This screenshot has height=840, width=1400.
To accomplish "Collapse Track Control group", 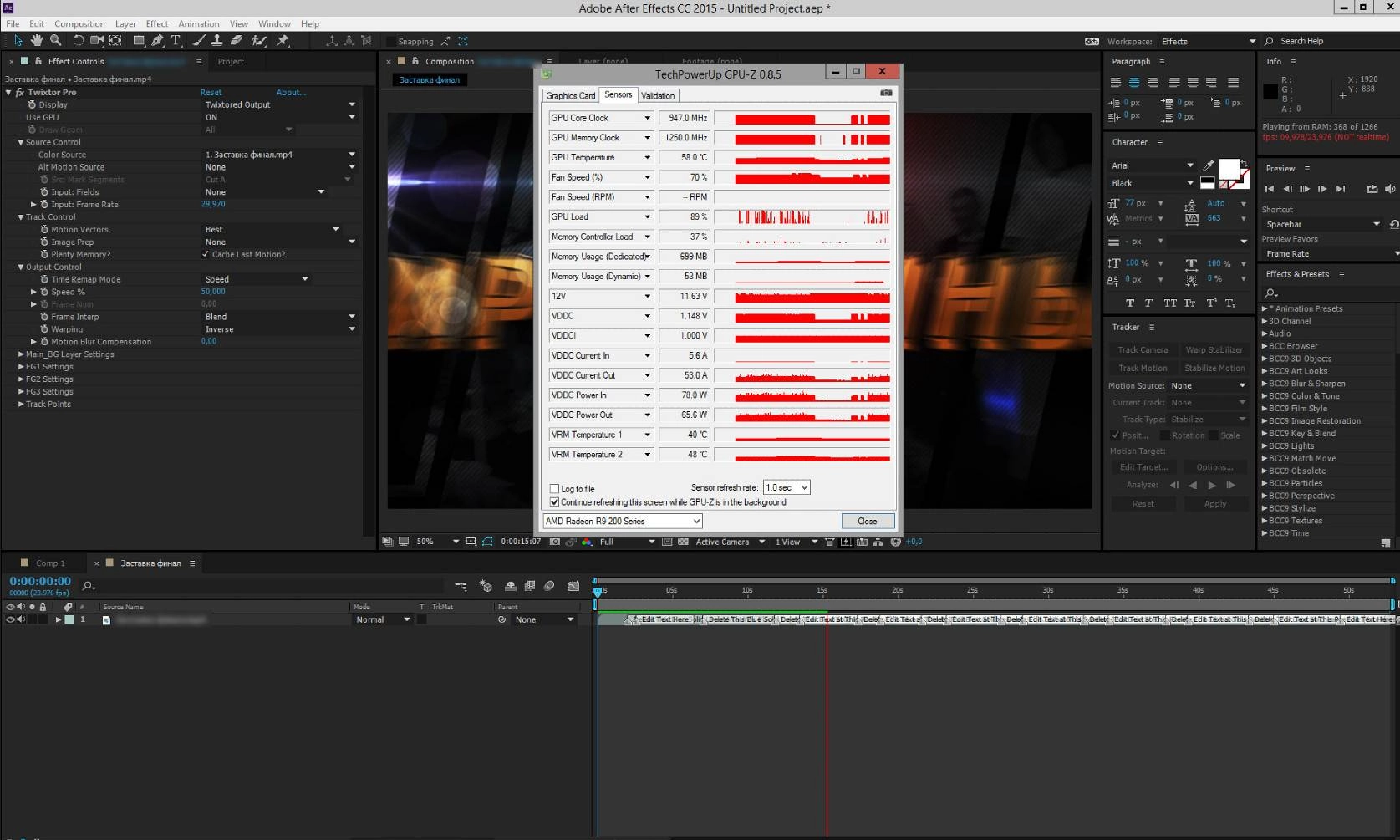I will (x=21, y=217).
